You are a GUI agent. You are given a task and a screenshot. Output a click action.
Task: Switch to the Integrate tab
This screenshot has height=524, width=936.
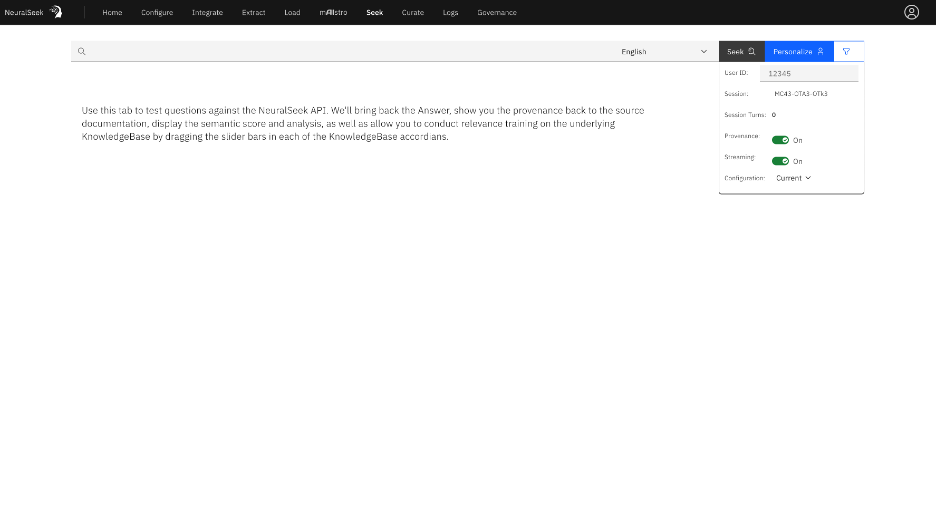pyautogui.click(x=207, y=12)
